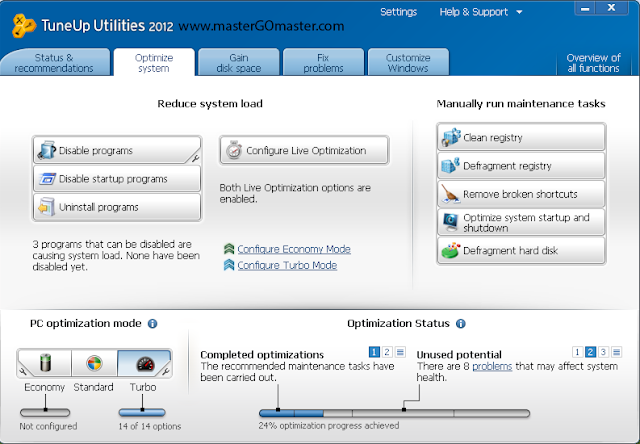This screenshot has width=640, height=444.
Task: Switch to Economy mode
Action: coord(45,363)
